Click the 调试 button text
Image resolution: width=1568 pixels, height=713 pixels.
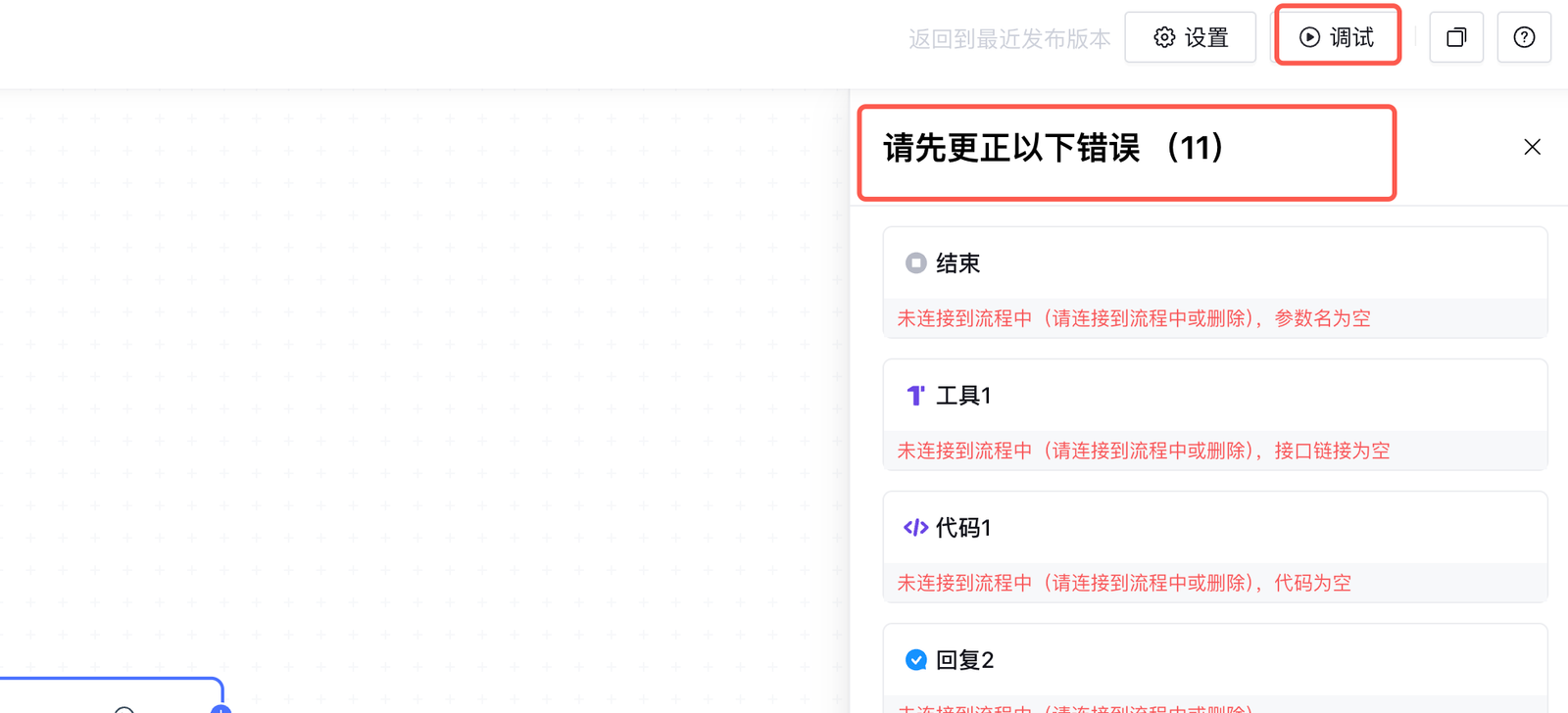[1351, 37]
